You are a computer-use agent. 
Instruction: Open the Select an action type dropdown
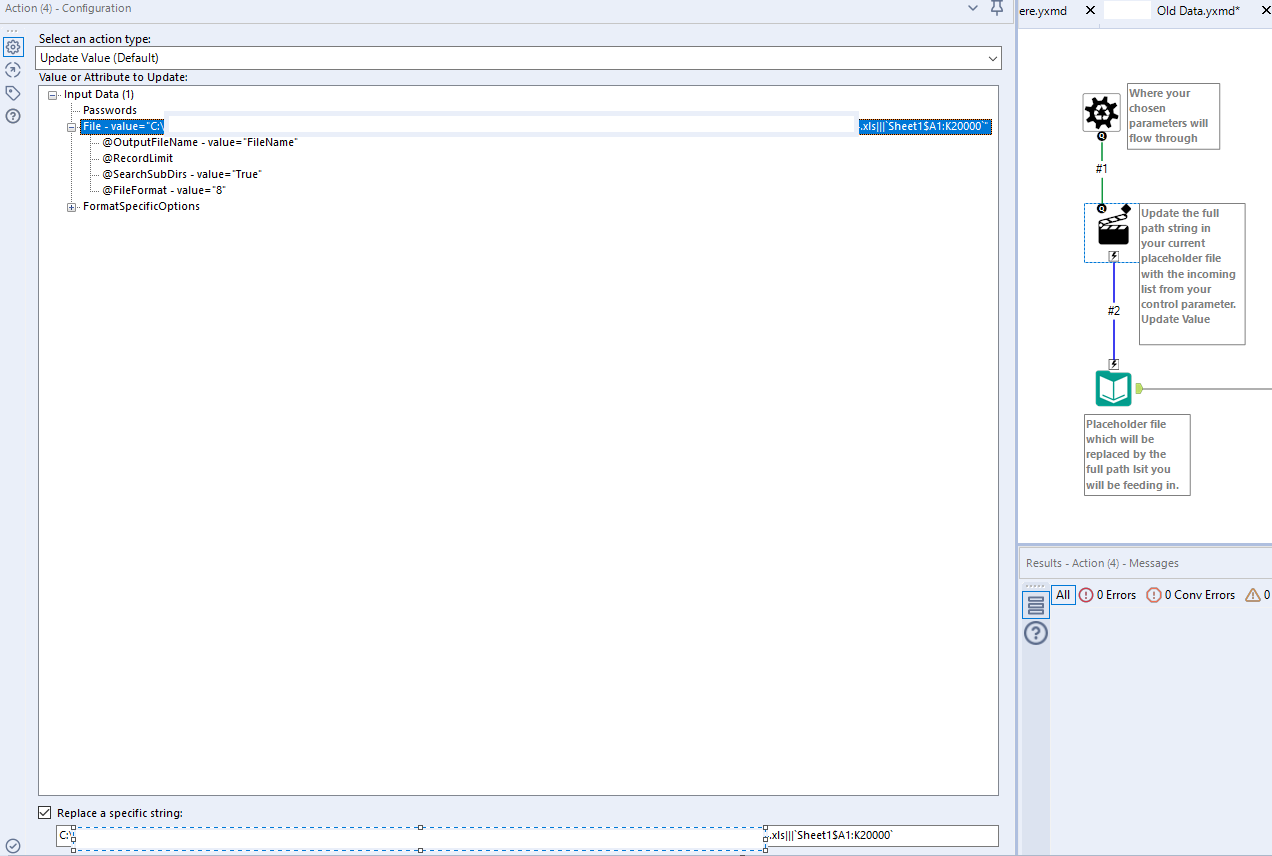(995, 58)
